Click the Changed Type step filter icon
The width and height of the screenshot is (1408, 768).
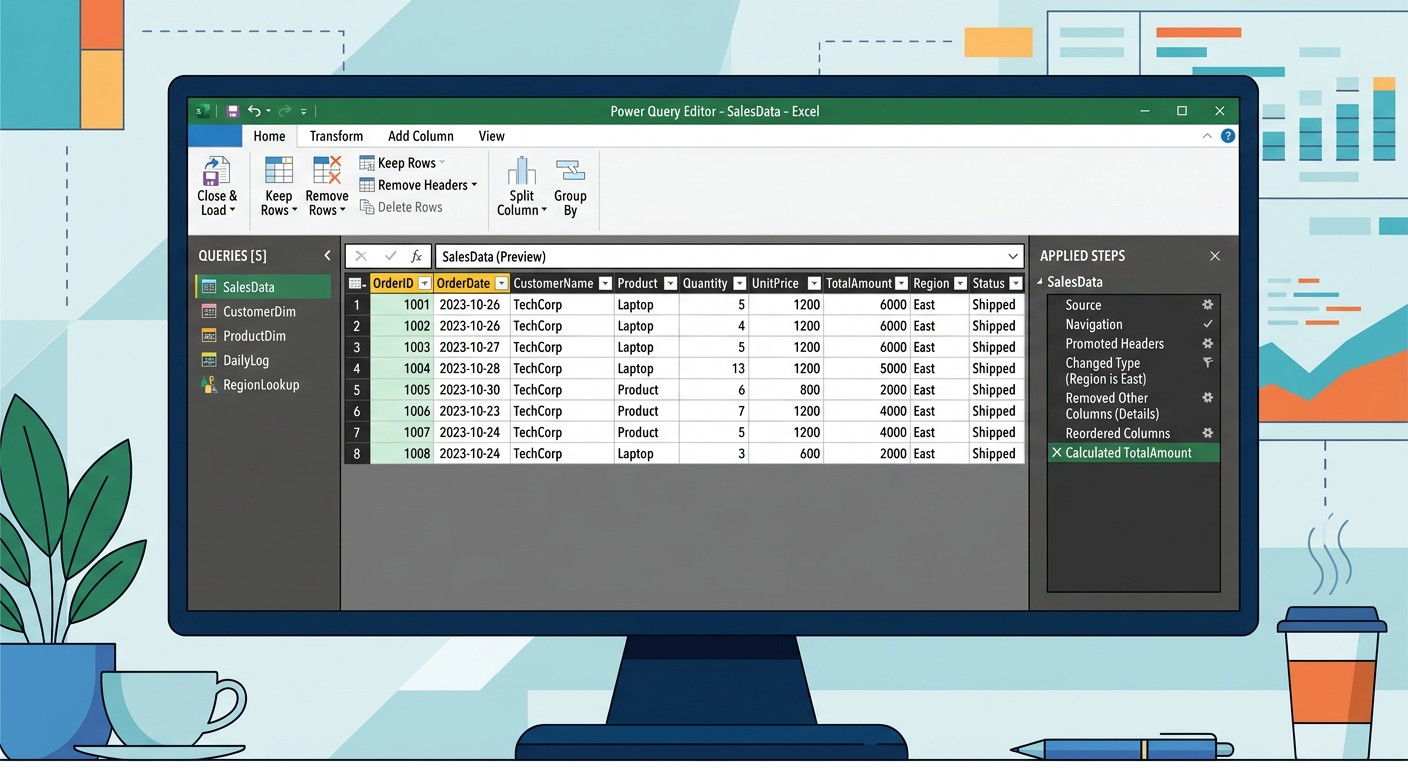click(1207, 363)
